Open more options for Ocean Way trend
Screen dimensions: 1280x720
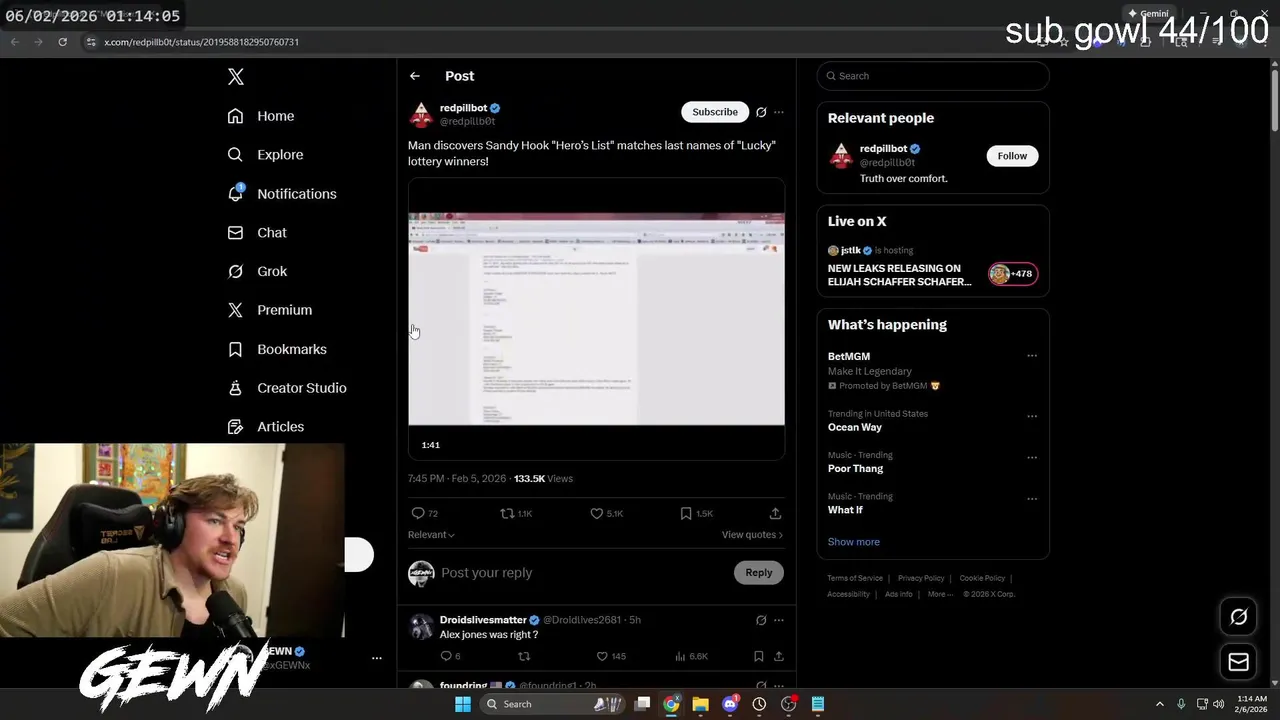pyautogui.click(x=1032, y=415)
